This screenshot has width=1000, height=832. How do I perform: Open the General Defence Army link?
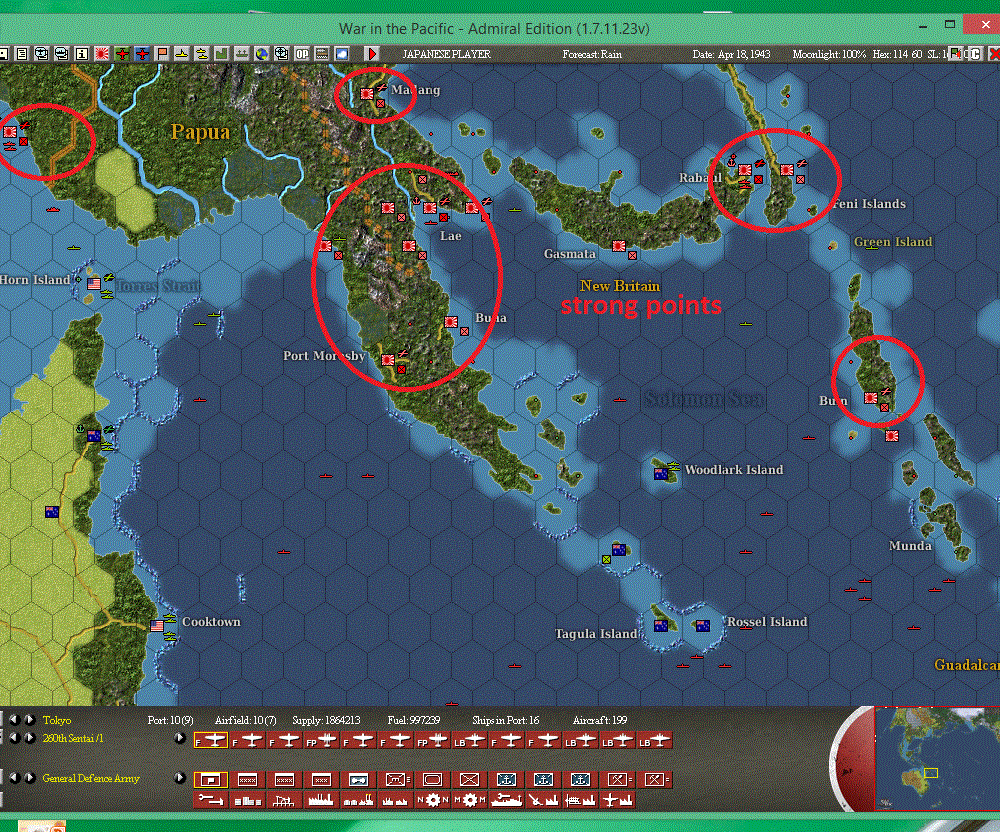(x=91, y=778)
